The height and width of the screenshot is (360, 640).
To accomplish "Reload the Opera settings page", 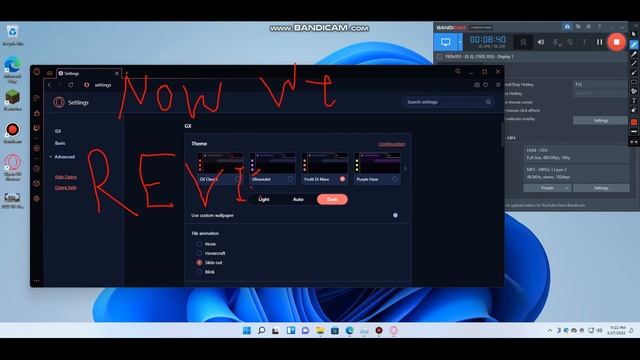I will pos(71,85).
